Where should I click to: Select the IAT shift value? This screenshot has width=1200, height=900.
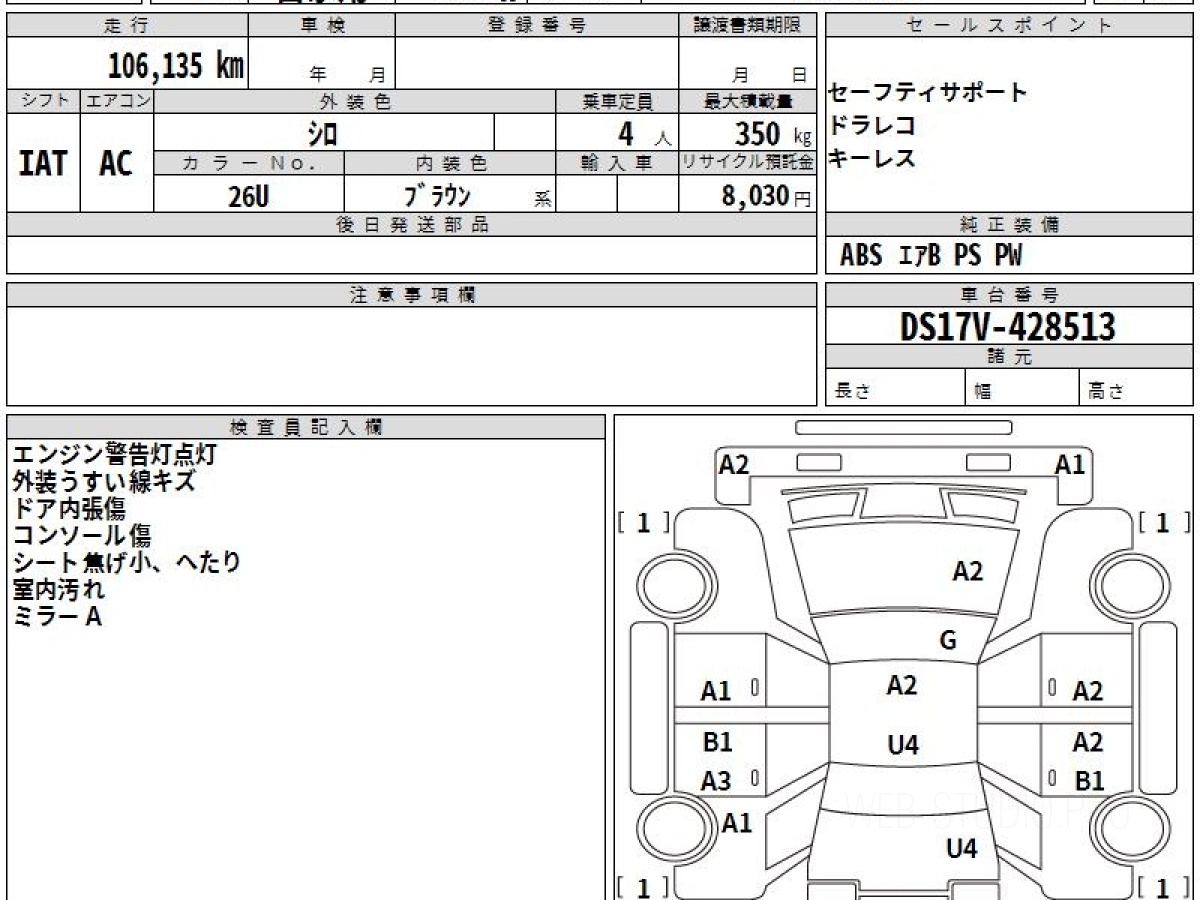[x=43, y=163]
